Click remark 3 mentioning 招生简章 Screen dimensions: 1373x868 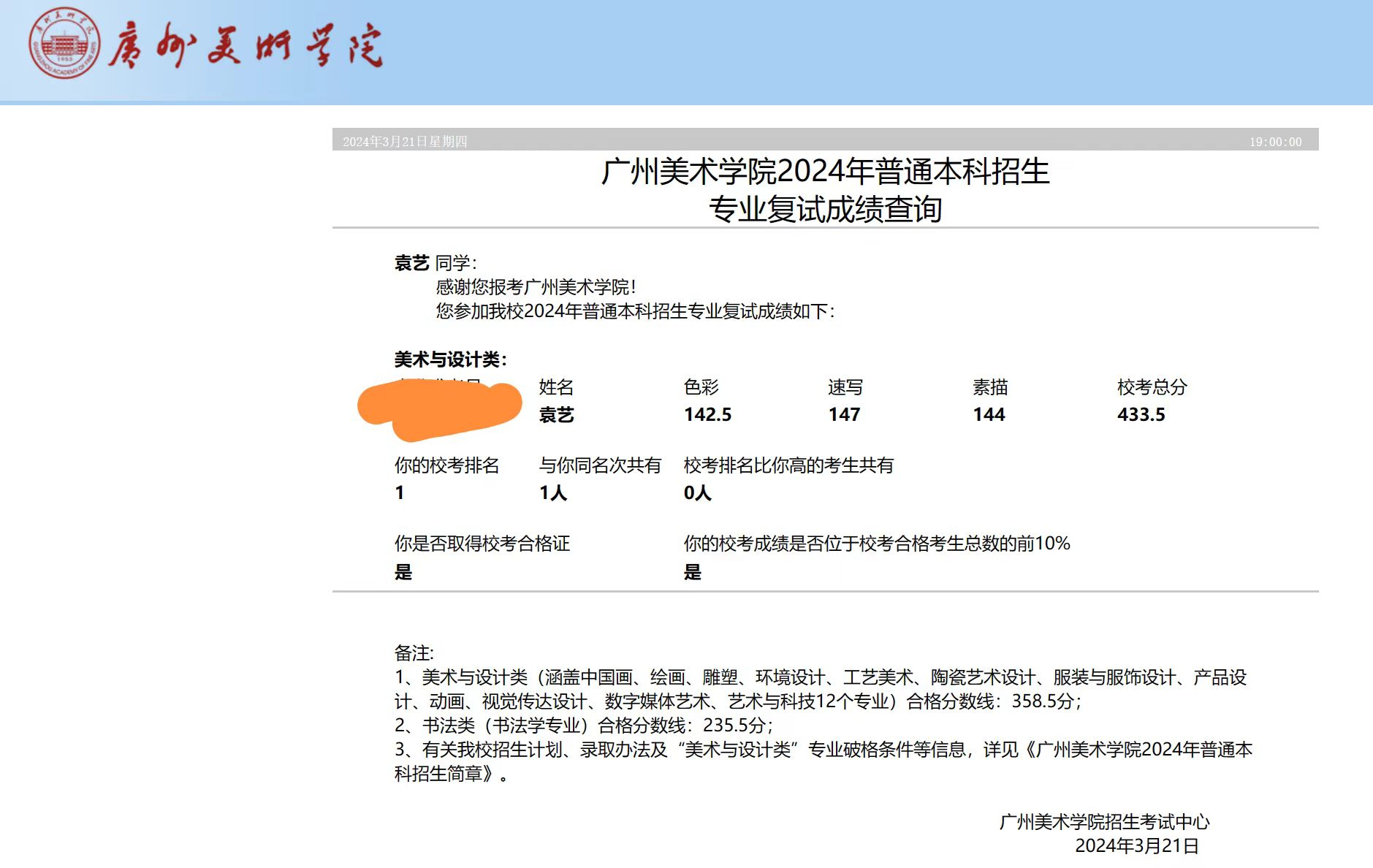[824, 761]
